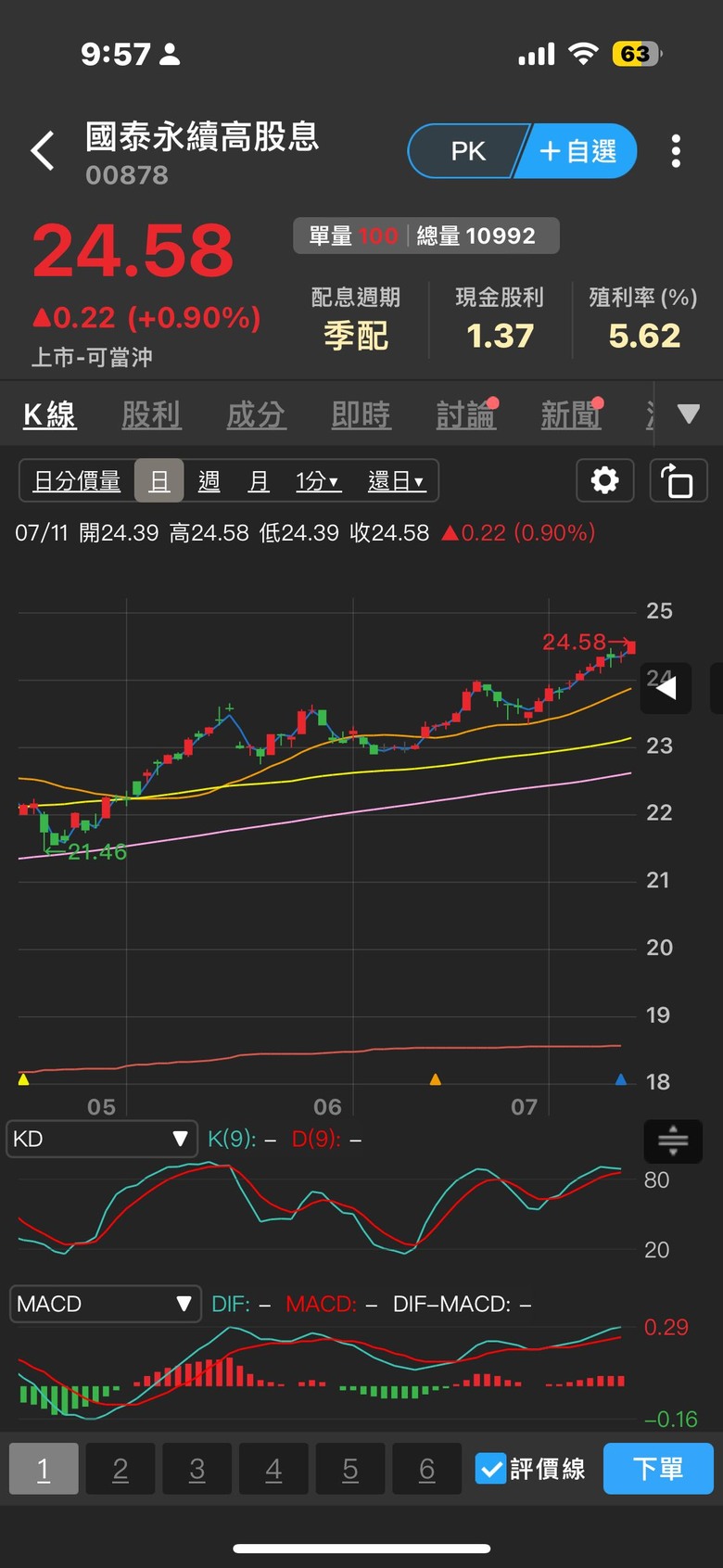Open the 還日 dropdown

pyautogui.click(x=396, y=481)
